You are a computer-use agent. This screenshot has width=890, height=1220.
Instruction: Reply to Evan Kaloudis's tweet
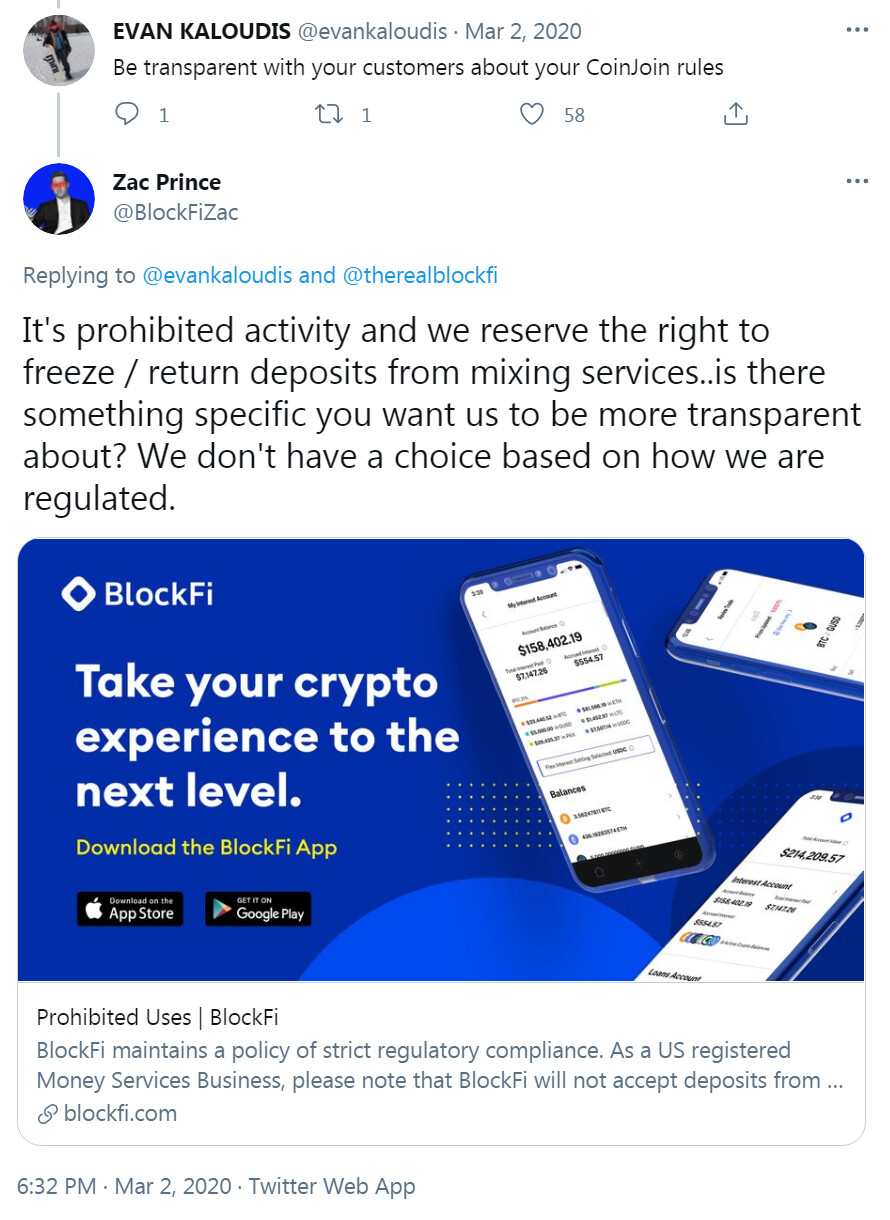128,115
